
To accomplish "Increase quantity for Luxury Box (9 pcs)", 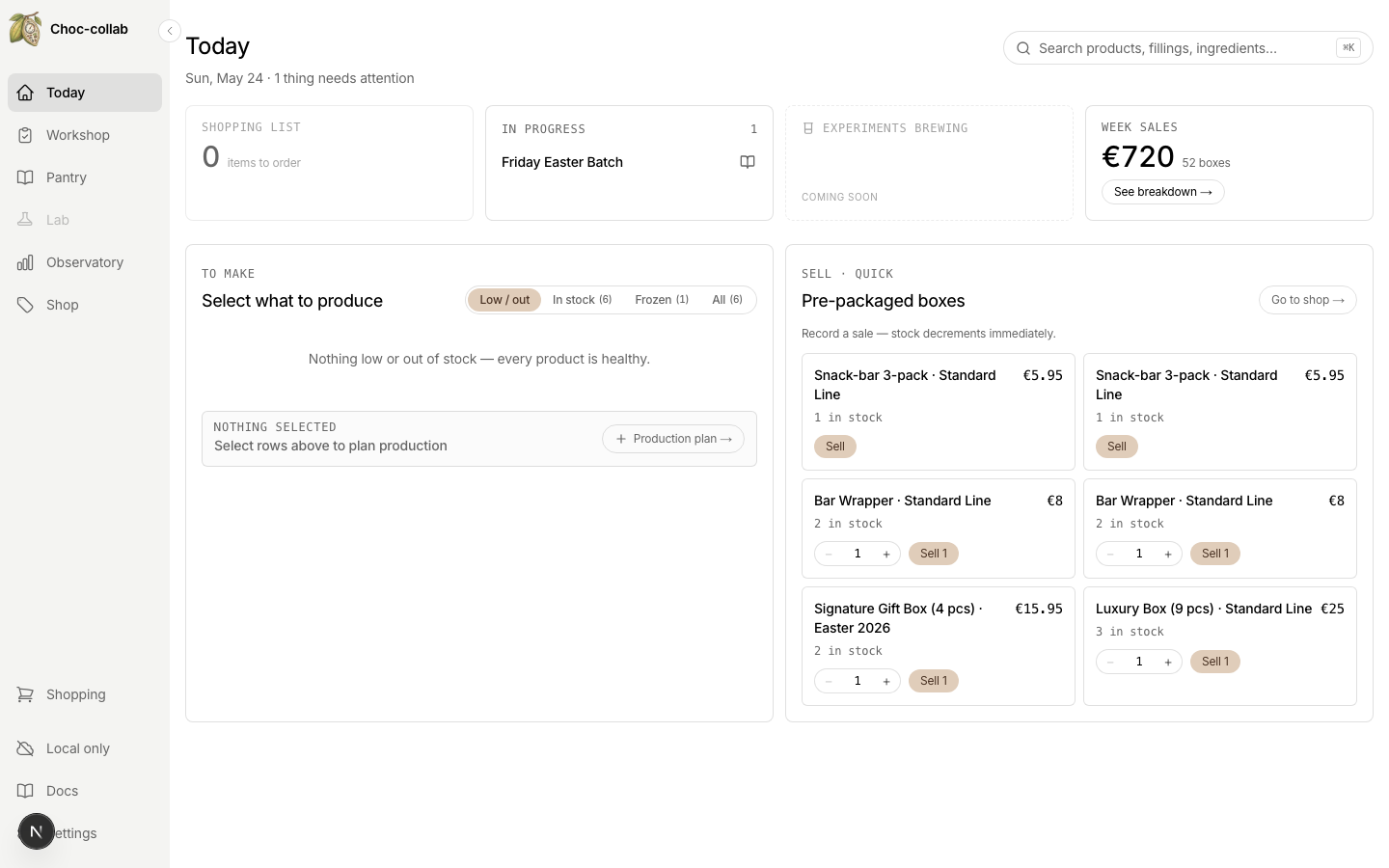I will pos(1168,662).
